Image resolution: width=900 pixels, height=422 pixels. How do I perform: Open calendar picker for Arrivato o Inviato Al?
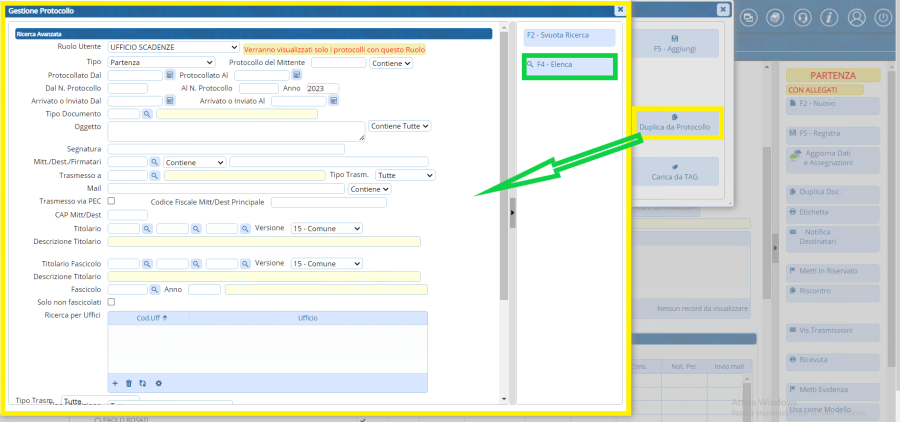[x=333, y=101]
